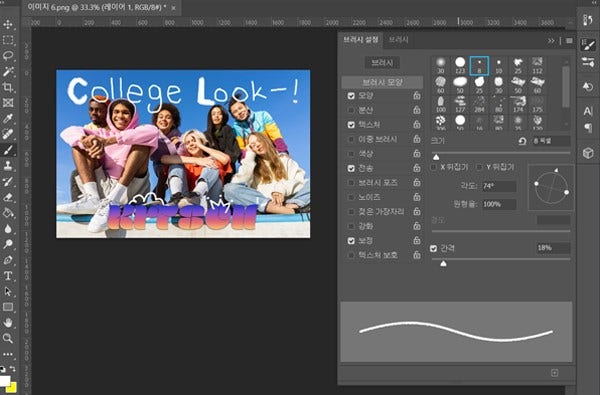
Task: Click the 브러시 presets button
Action: [382, 63]
